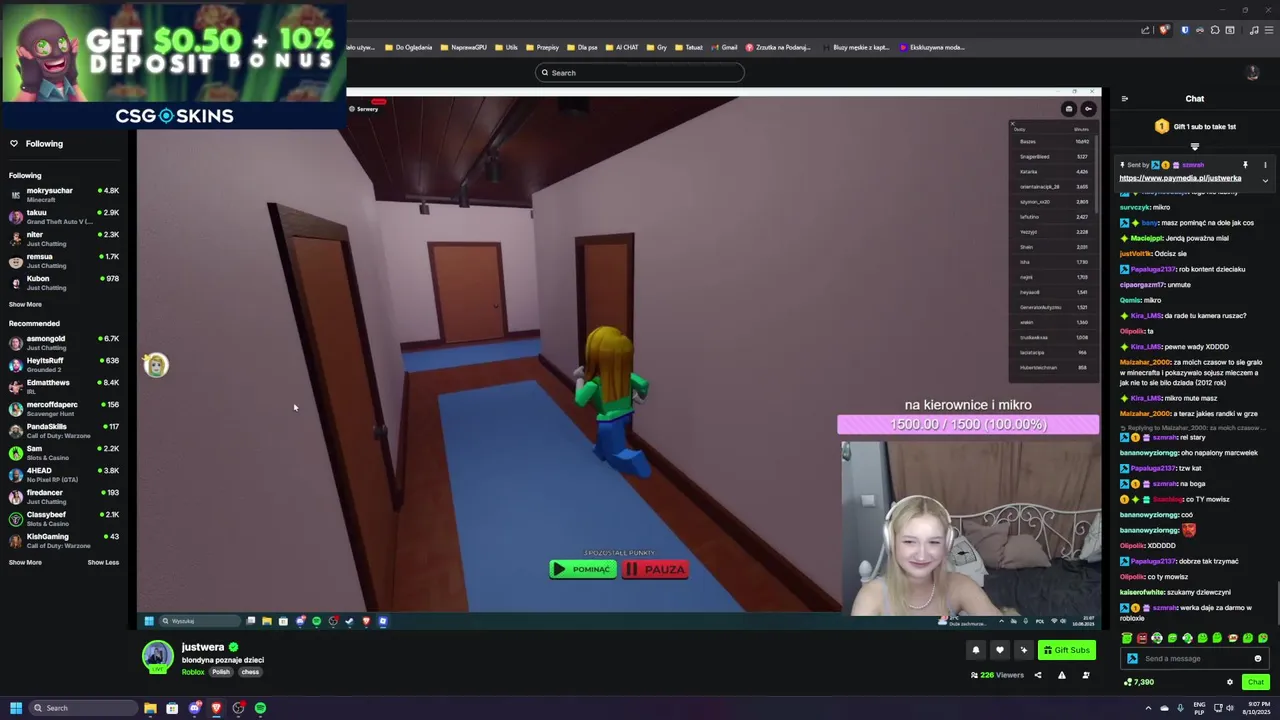Image resolution: width=1280 pixels, height=720 pixels.
Task: Click the notification bell for justwera
Action: tap(976, 650)
